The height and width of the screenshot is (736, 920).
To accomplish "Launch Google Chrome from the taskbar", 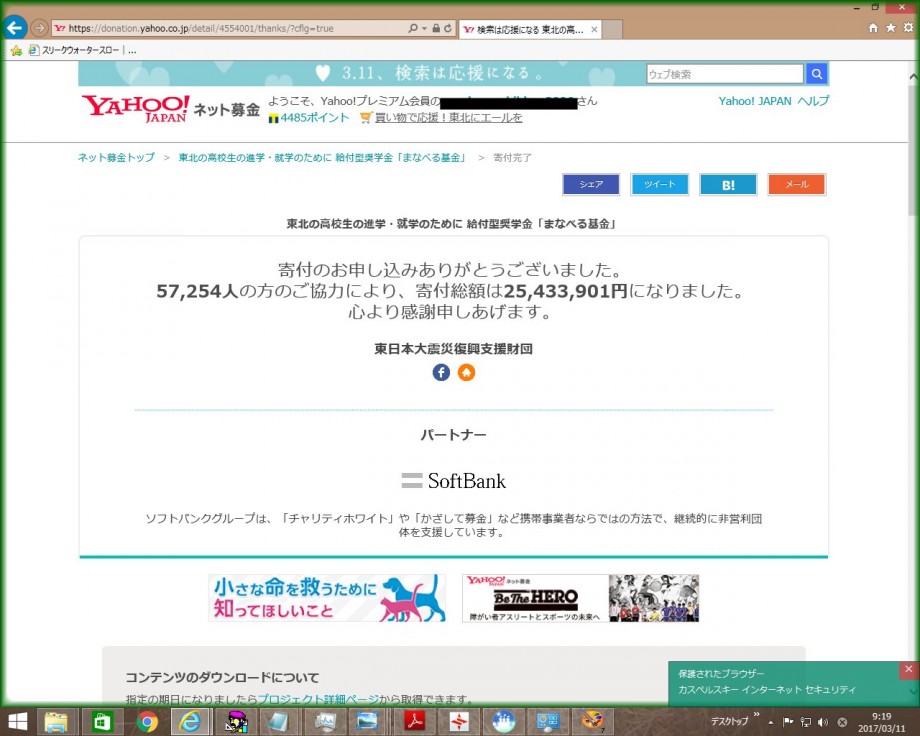I will (x=147, y=721).
